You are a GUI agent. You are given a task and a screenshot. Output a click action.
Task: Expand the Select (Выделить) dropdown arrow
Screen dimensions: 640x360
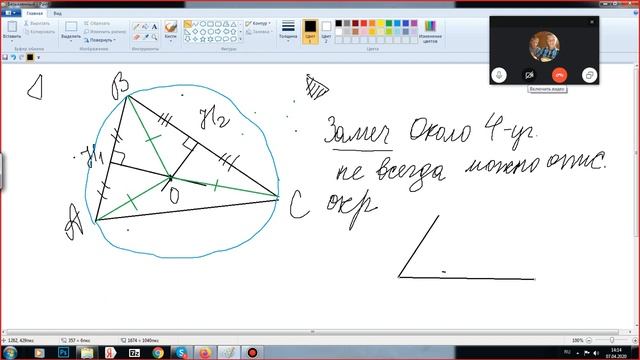coord(71,40)
